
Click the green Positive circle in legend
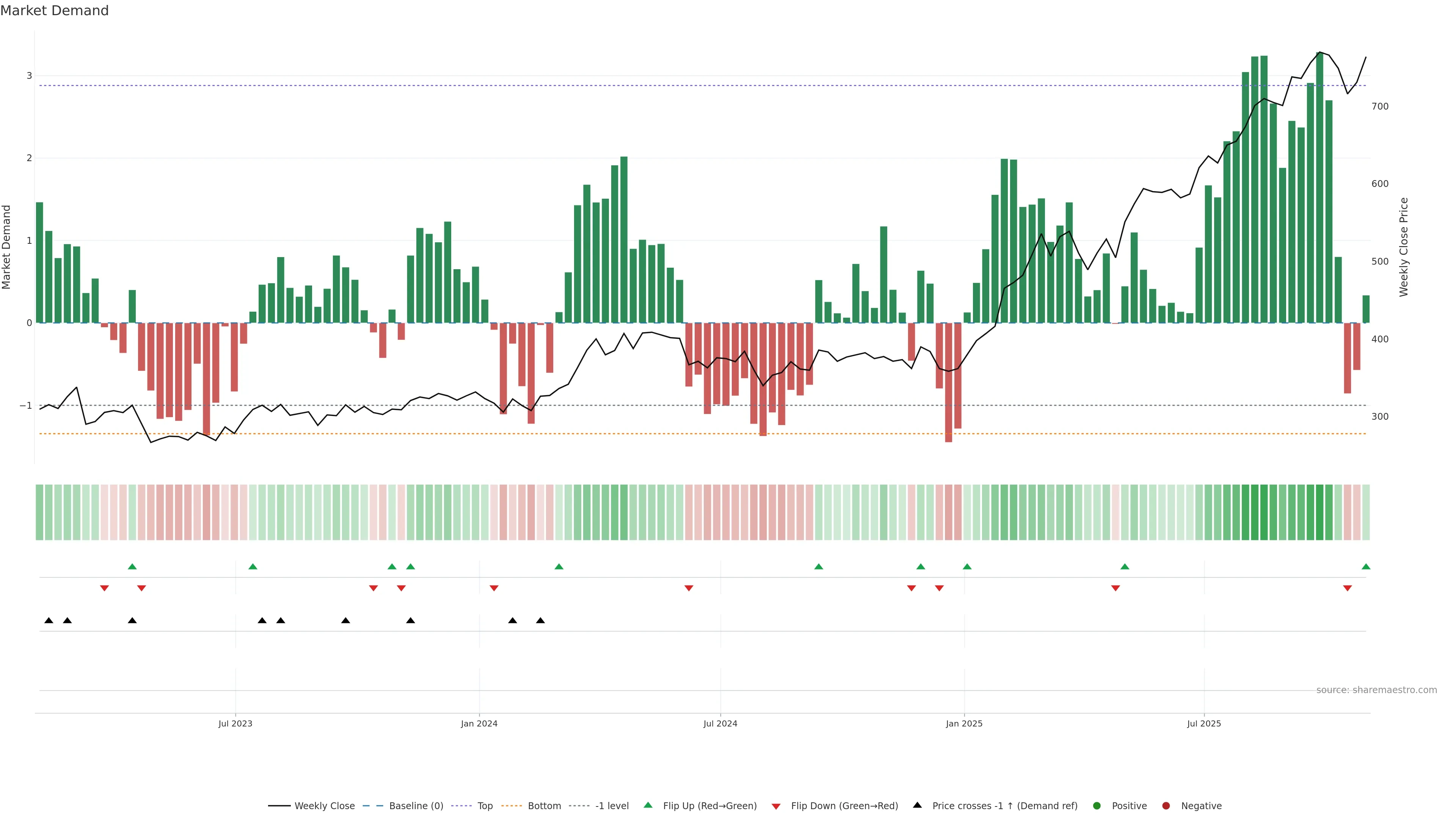coord(1097,805)
